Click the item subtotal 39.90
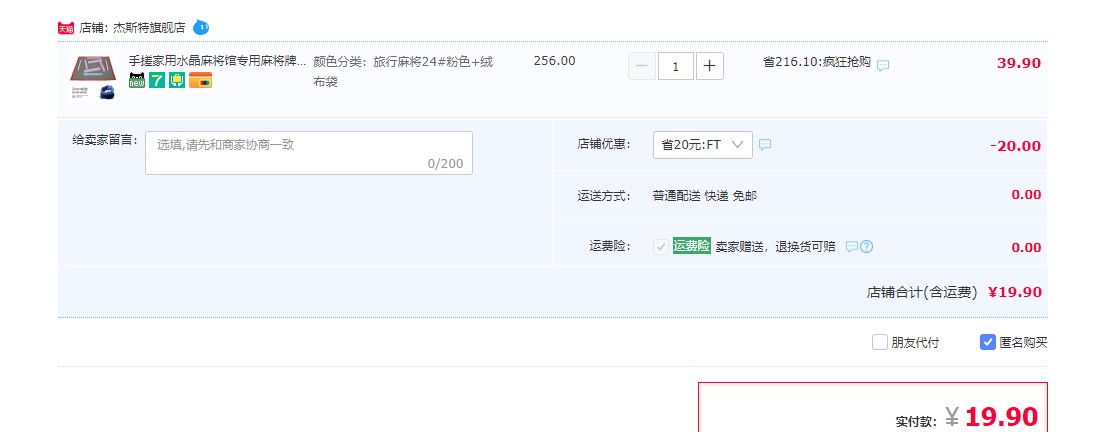Image resolution: width=1094 pixels, height=432 pixels. (x=1019, y=63)
